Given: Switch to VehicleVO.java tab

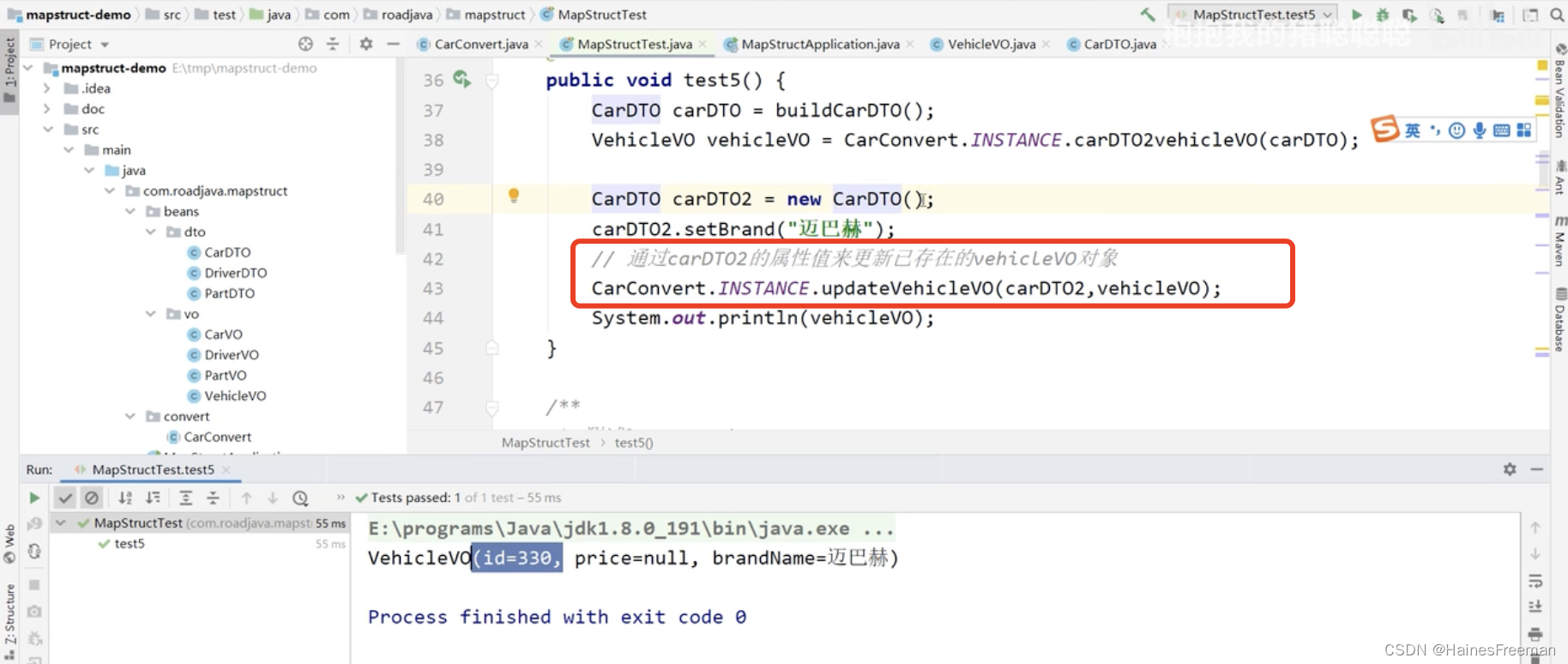Looking at the screenshot, I should [x=991, y=44].
